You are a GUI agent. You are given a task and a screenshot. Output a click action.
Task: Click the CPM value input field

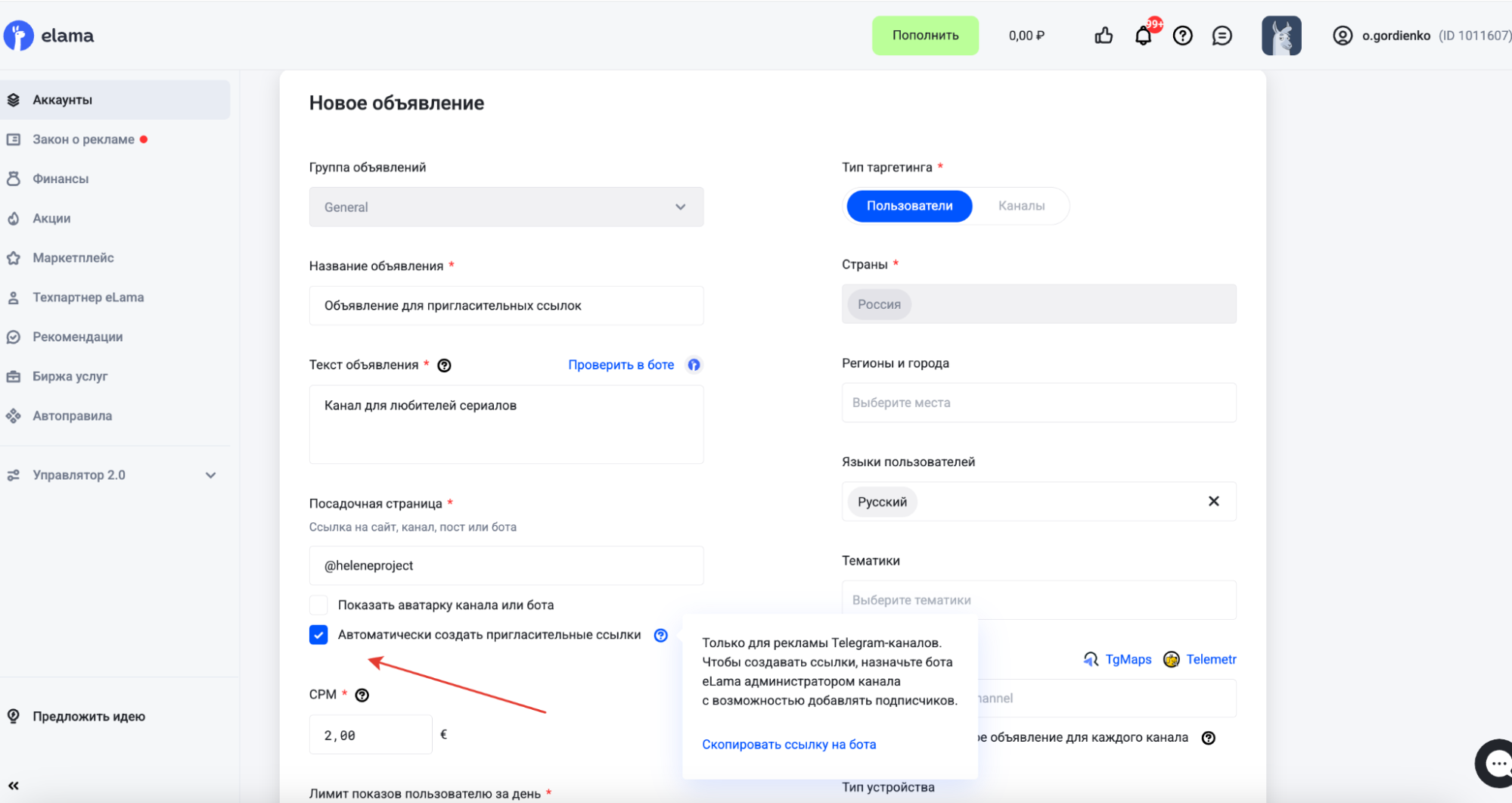click(x=371, y=735)
